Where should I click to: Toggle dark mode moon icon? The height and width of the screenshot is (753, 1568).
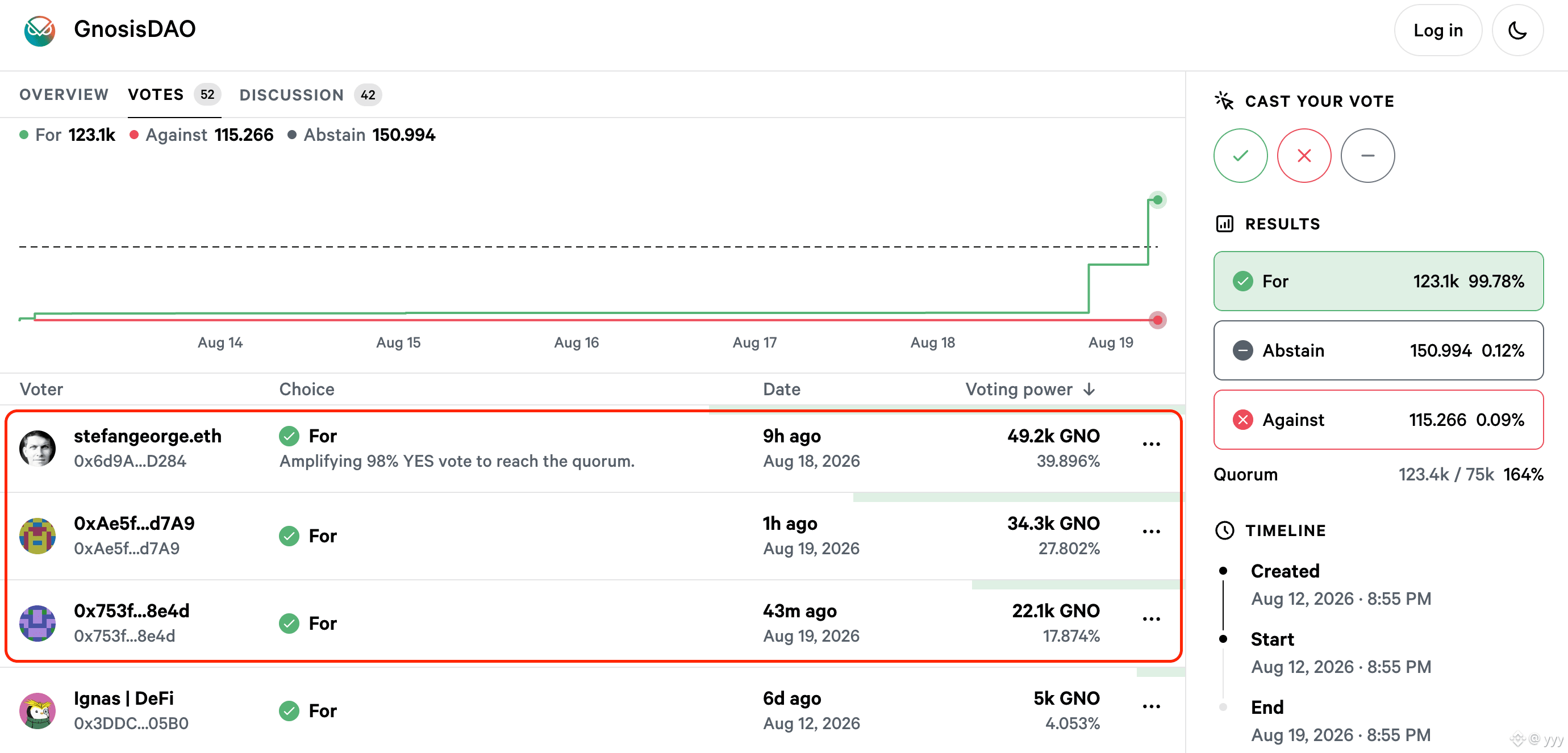[x=1517, y=31]
